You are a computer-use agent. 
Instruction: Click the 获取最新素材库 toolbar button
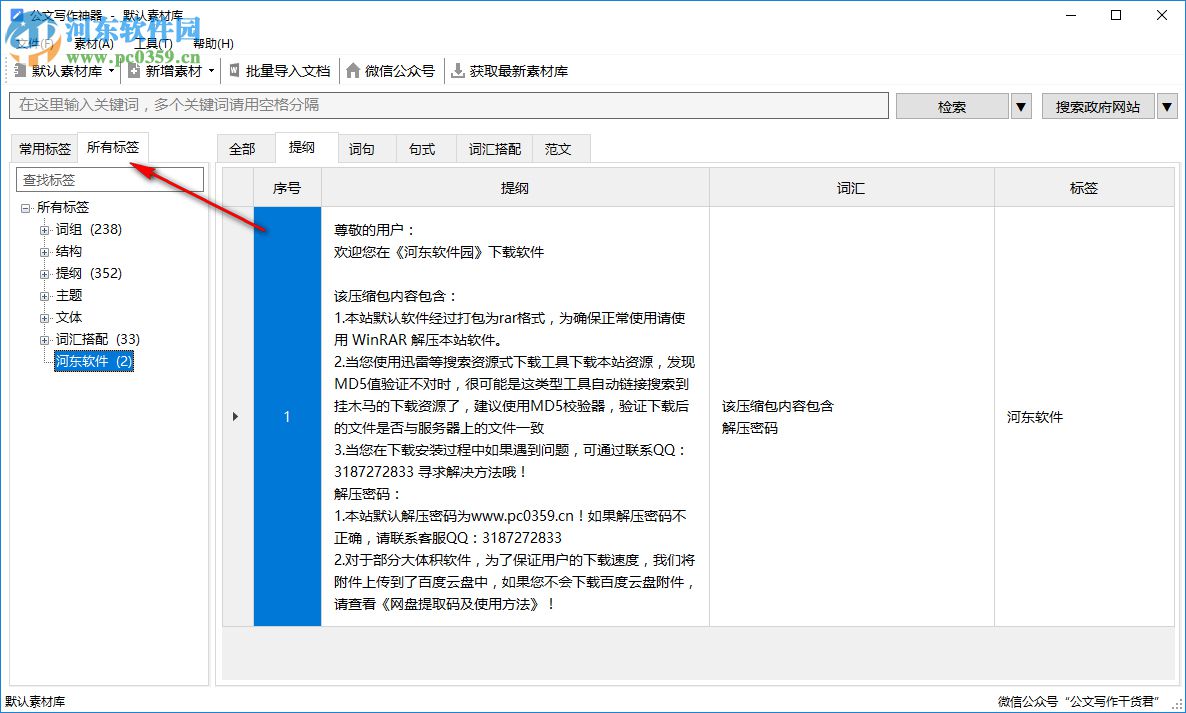(x=509, y=71)
